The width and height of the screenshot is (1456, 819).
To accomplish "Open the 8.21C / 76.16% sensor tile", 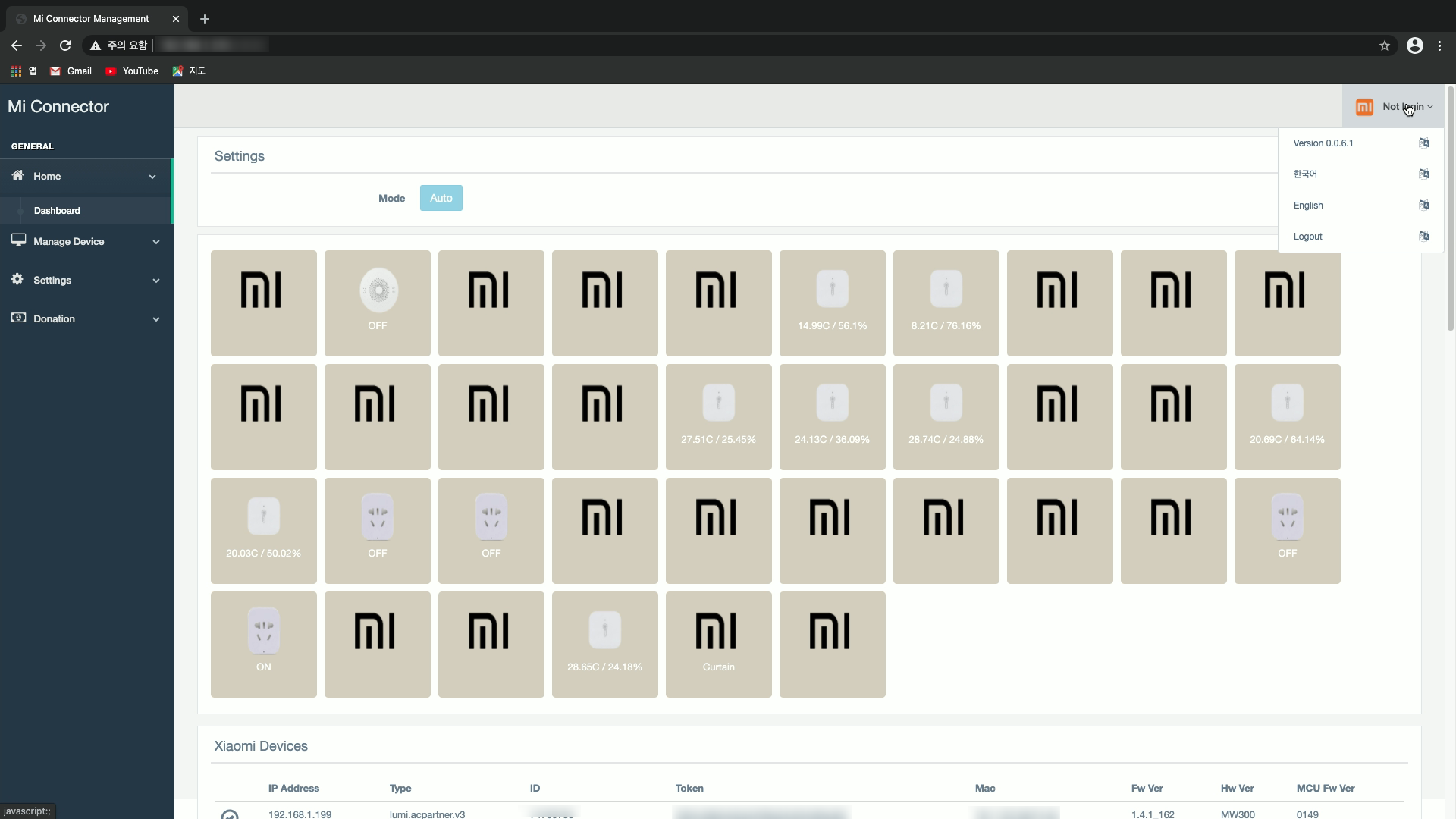I will [946, 303].
